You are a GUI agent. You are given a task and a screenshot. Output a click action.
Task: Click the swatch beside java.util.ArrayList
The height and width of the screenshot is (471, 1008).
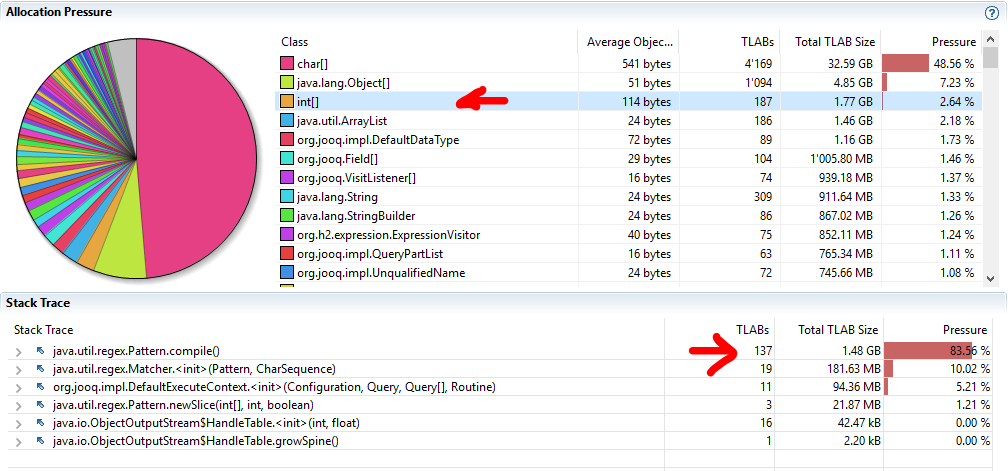tap(287, 120)
